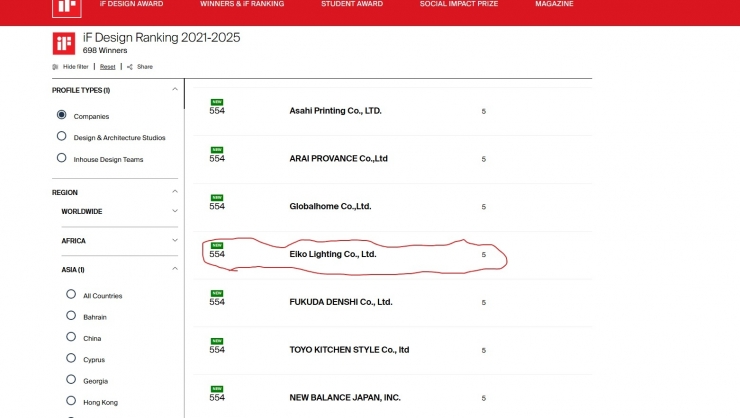Select the Cyprus country filter

[71, 358]
